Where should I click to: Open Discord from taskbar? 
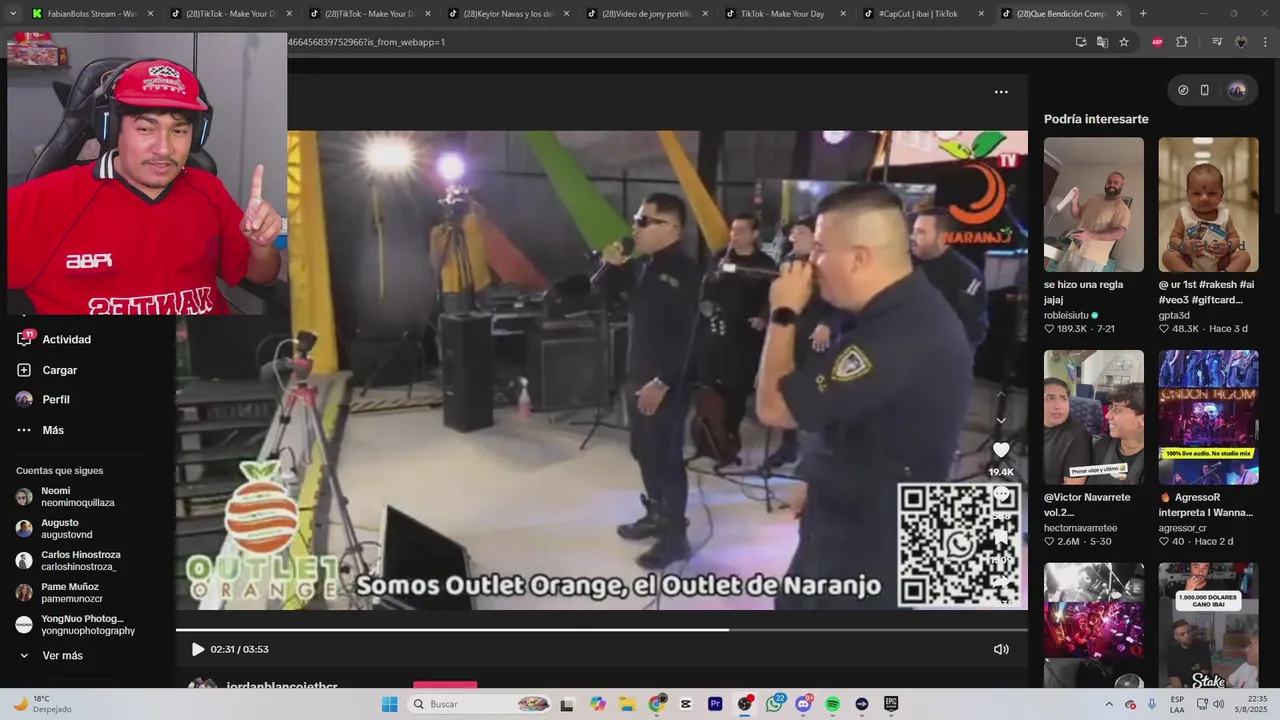click(x=803, y=704)
